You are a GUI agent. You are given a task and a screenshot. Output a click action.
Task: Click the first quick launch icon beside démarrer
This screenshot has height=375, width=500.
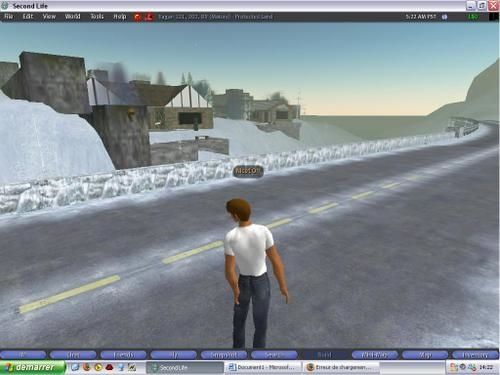point(75,367)
